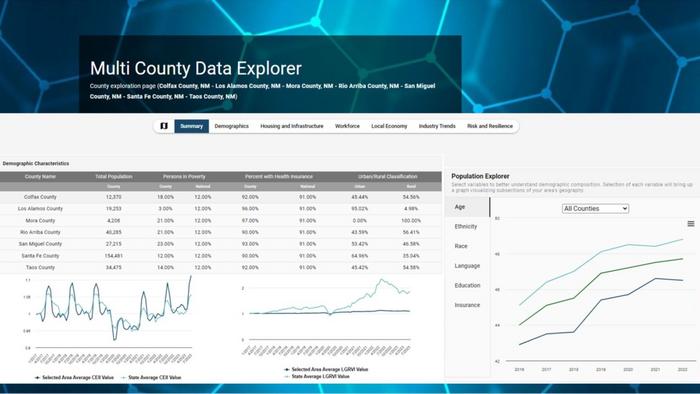
Task: Select the Language variable option
Action: click(x=467, y=266)
